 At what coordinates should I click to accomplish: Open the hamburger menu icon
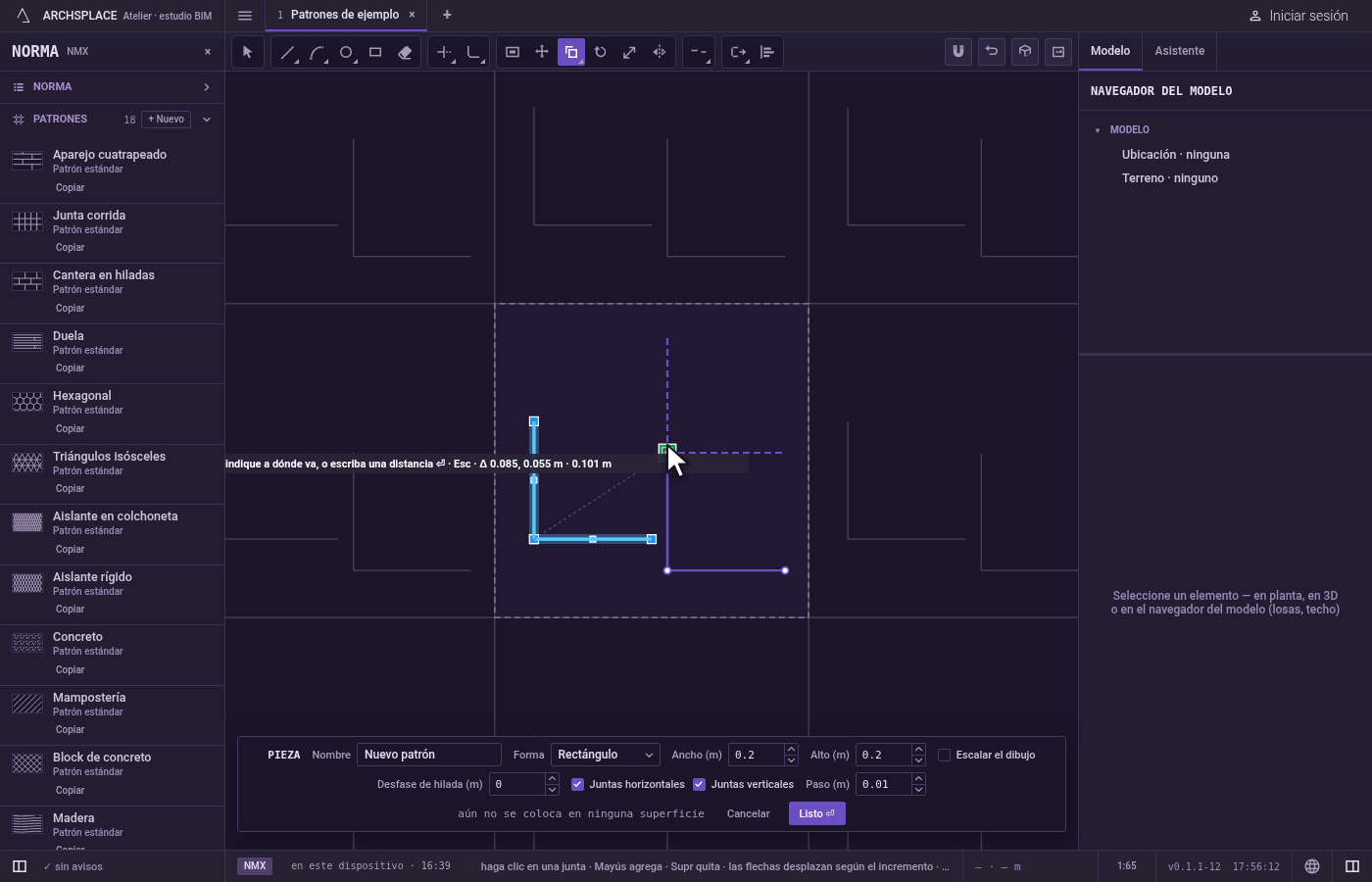tap(245, 15)
